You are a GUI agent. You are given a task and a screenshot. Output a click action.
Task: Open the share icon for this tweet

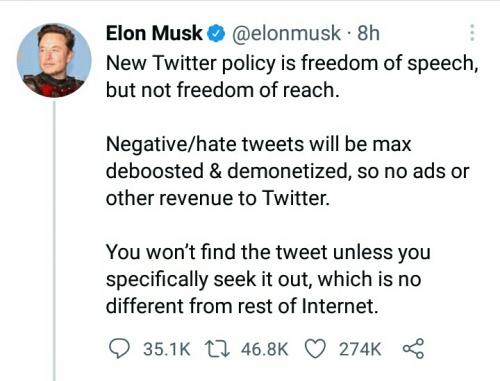point(413,349)
